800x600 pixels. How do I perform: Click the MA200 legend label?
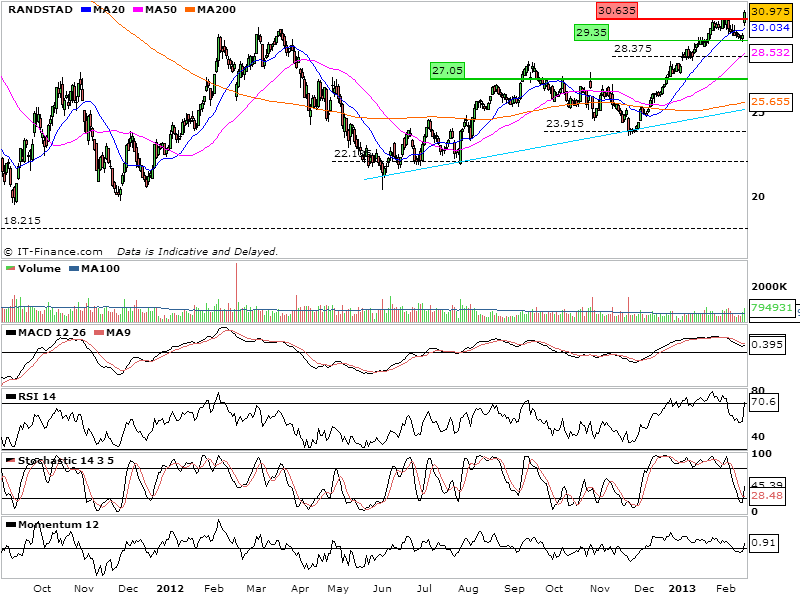[x=216, y=10]
